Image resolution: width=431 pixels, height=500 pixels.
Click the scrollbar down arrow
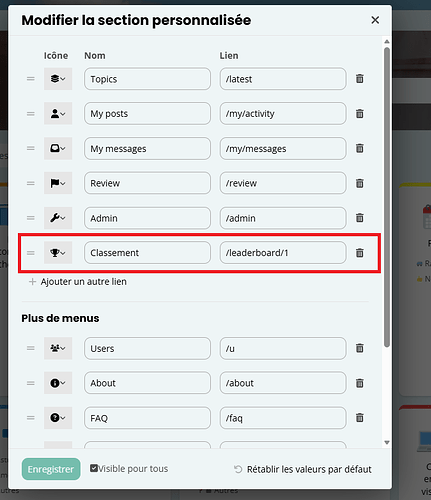pyautogui.click(x=387, y=442)
